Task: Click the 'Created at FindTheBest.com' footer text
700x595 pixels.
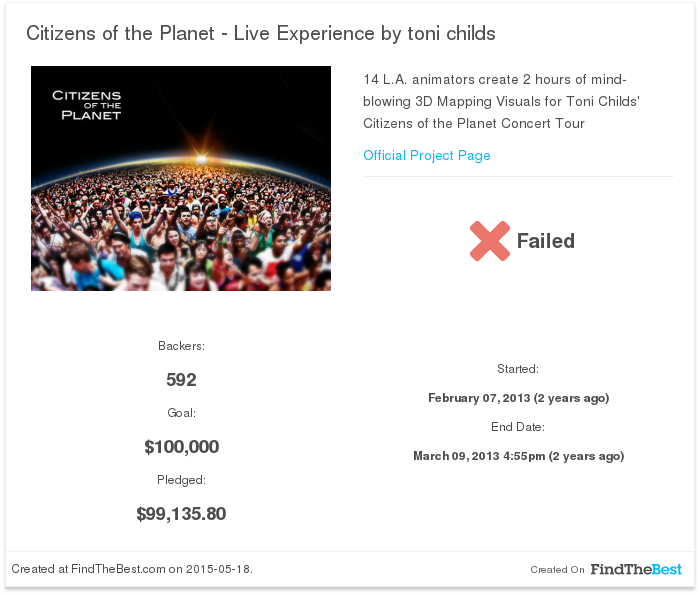Action: pos(132,569)
